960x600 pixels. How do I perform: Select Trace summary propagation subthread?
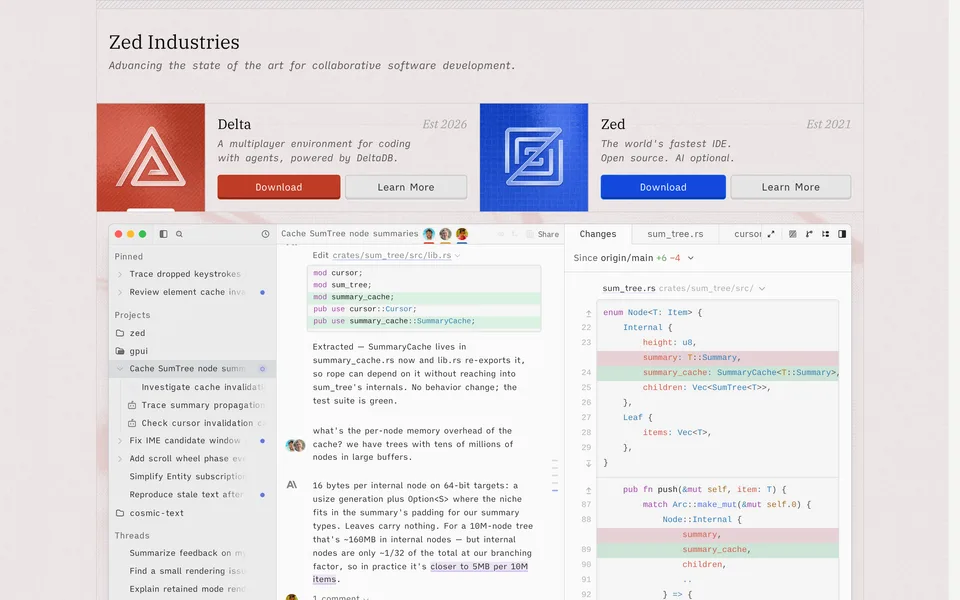tap(203, 405)
